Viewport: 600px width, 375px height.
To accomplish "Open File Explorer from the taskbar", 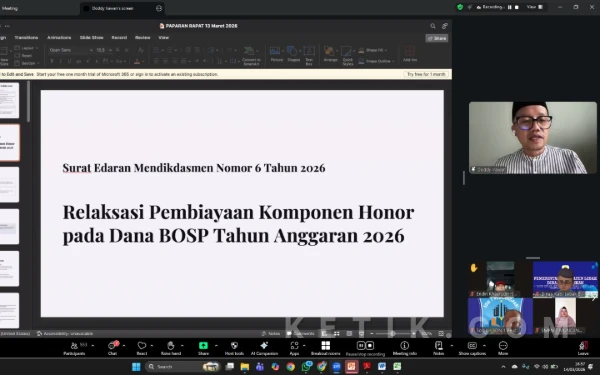I will tap(245, 367).
